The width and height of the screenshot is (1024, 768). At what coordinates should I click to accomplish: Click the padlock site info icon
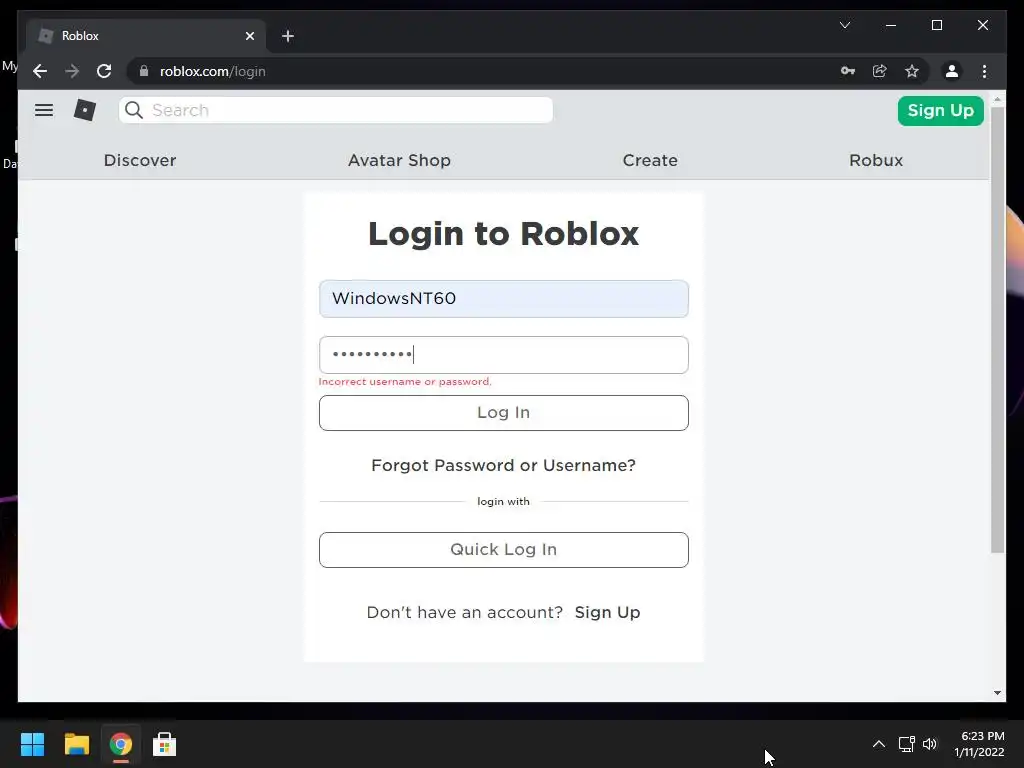[144, 71]
